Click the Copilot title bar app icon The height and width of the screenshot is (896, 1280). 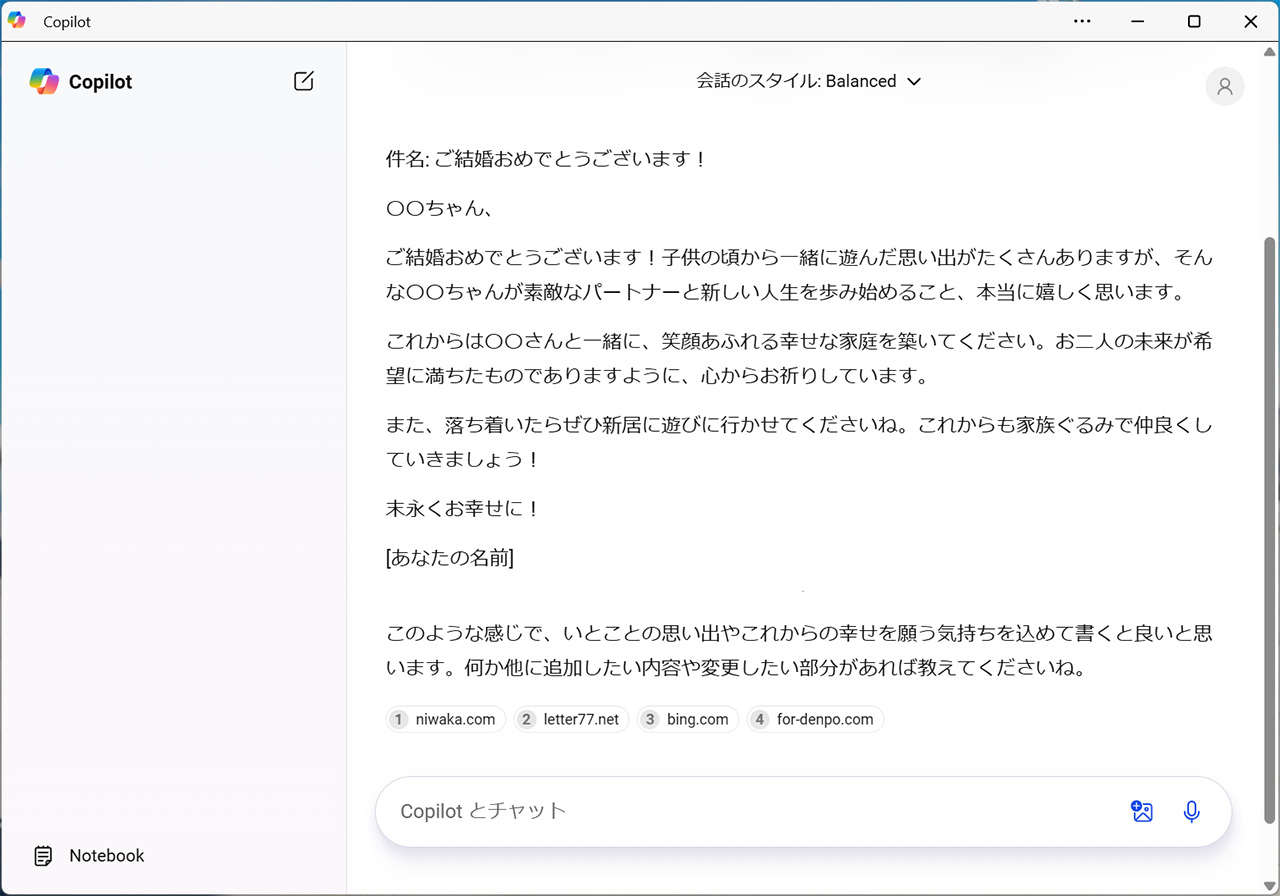tap(17, 21)
